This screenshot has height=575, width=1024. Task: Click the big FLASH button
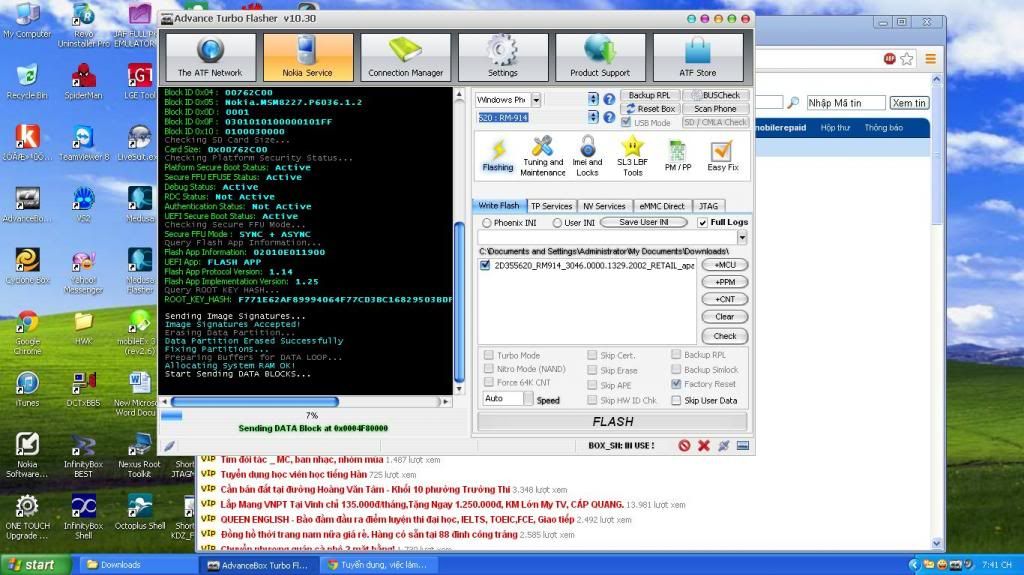point(613,421)
